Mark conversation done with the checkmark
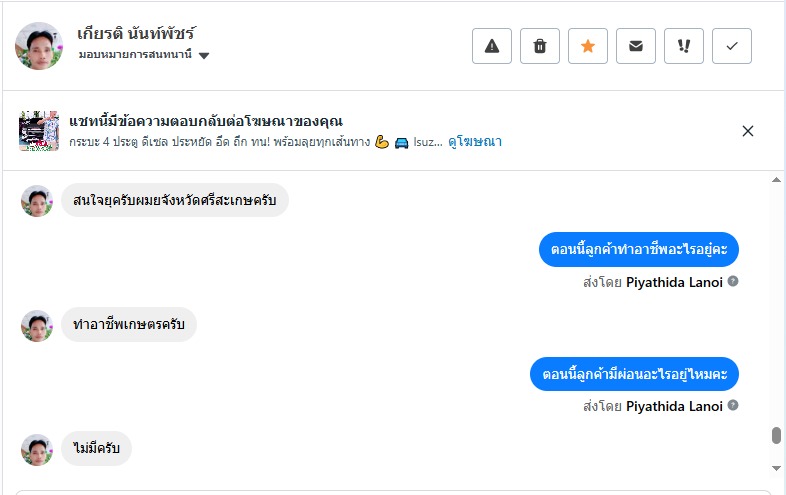The image size is (786, 495). tap(732, 46)
